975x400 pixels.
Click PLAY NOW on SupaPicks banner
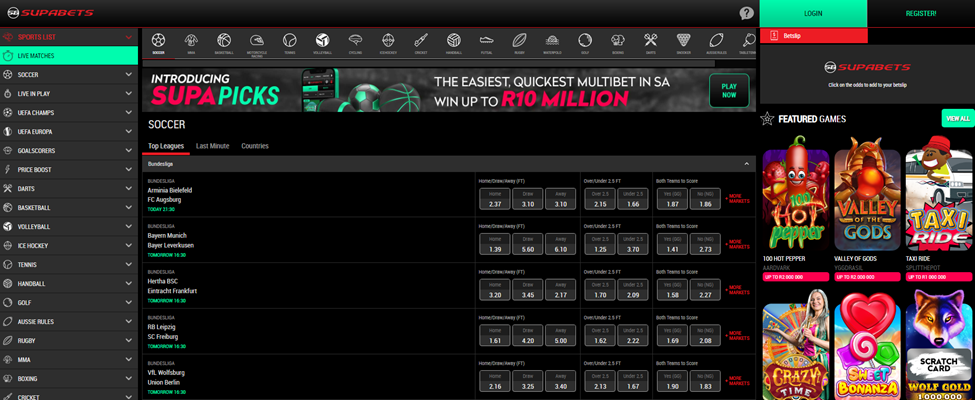(x=729, y=91)
